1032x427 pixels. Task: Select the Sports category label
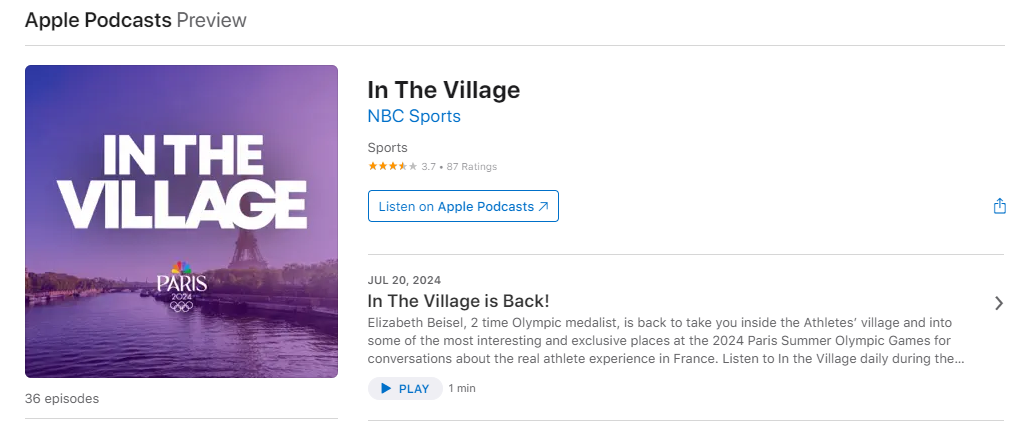pyautogui.click(x=388, y=148)
